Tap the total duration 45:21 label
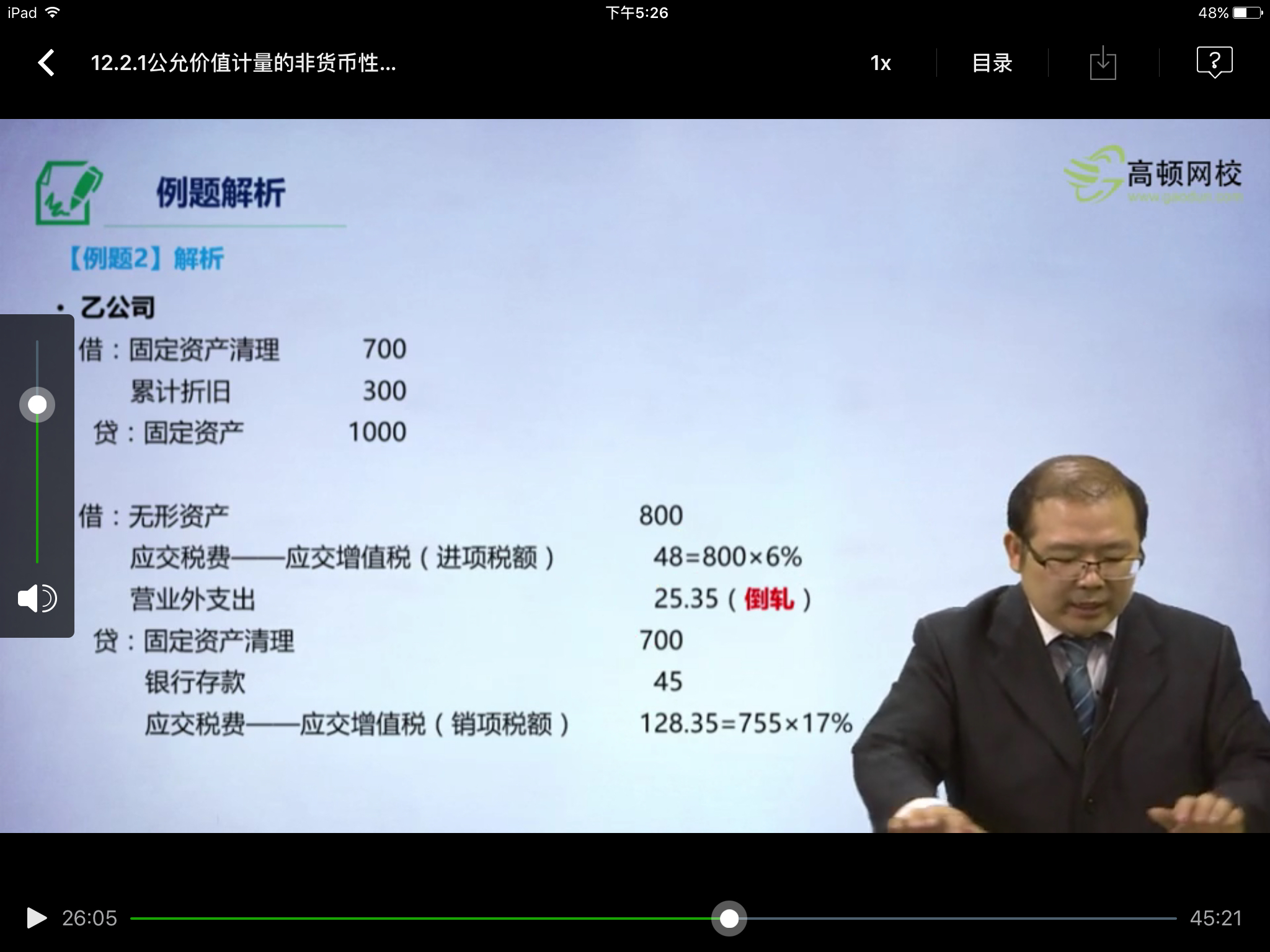This screenshot has height=952, width=1270. [1215, 919]
